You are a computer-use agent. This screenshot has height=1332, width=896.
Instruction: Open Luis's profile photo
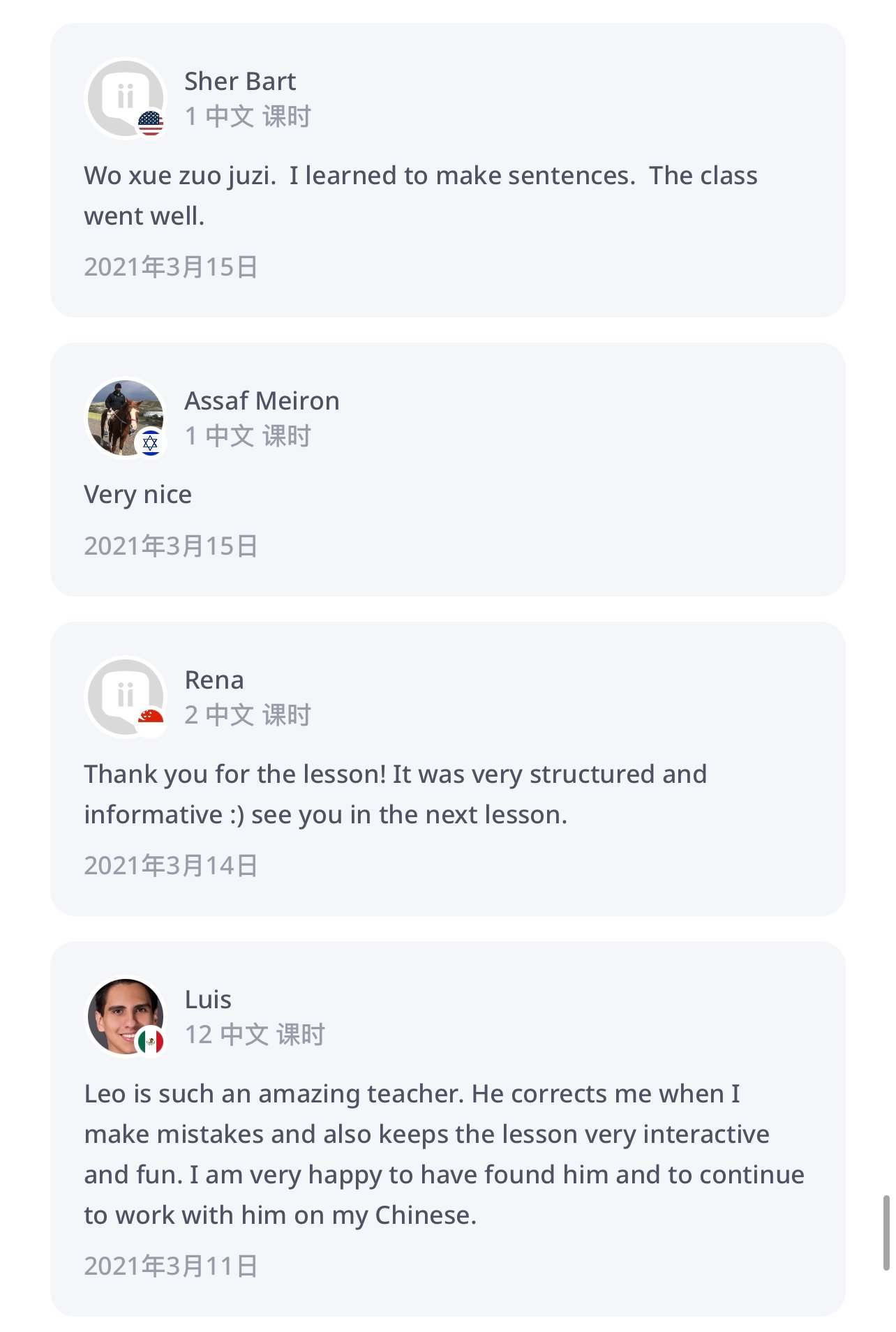[123, 1014]
